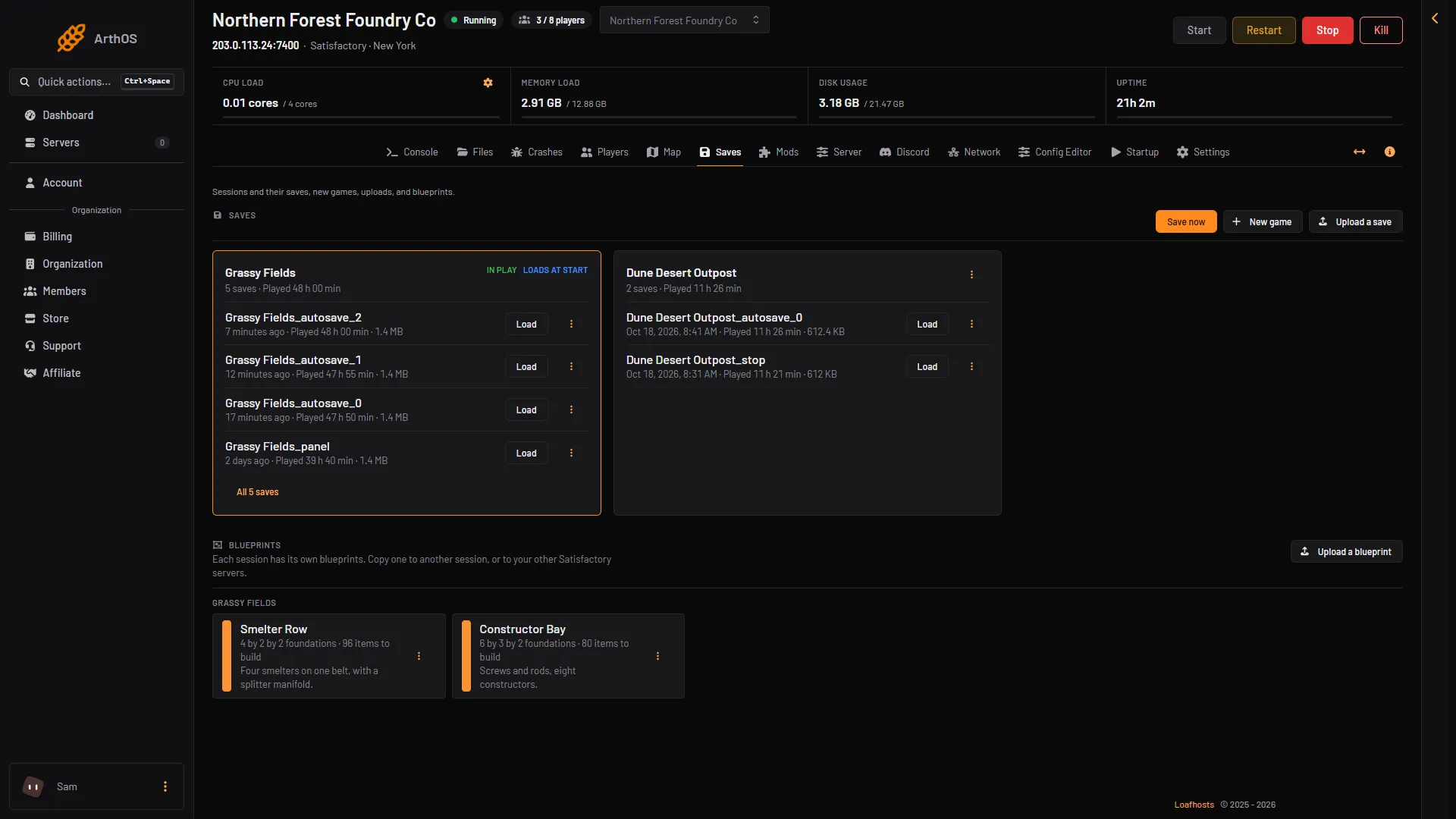This screenshot has height=819, width=1456.
Task: Collapse the right panel chevron
Action: (x=1435, y=18)
